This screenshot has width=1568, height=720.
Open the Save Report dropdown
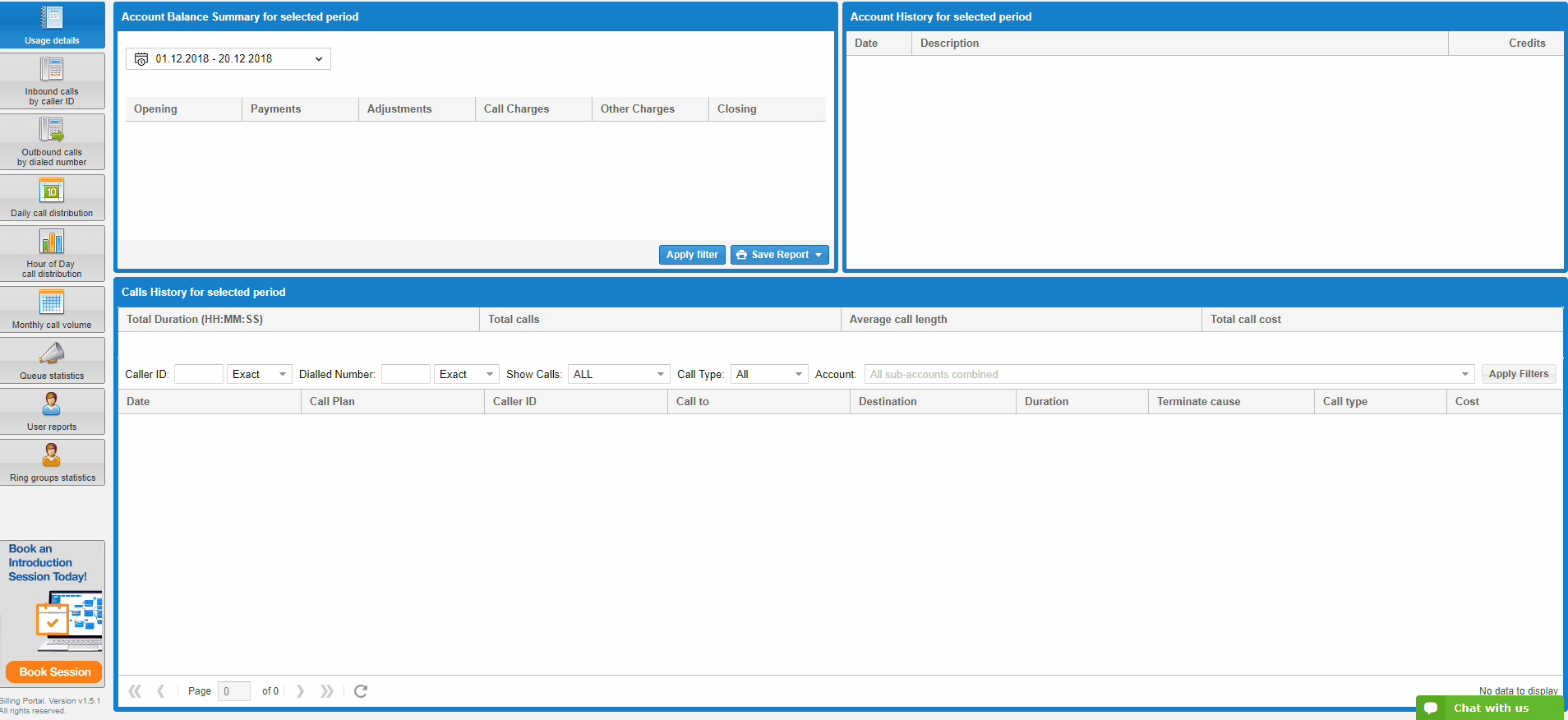point(780,255)
